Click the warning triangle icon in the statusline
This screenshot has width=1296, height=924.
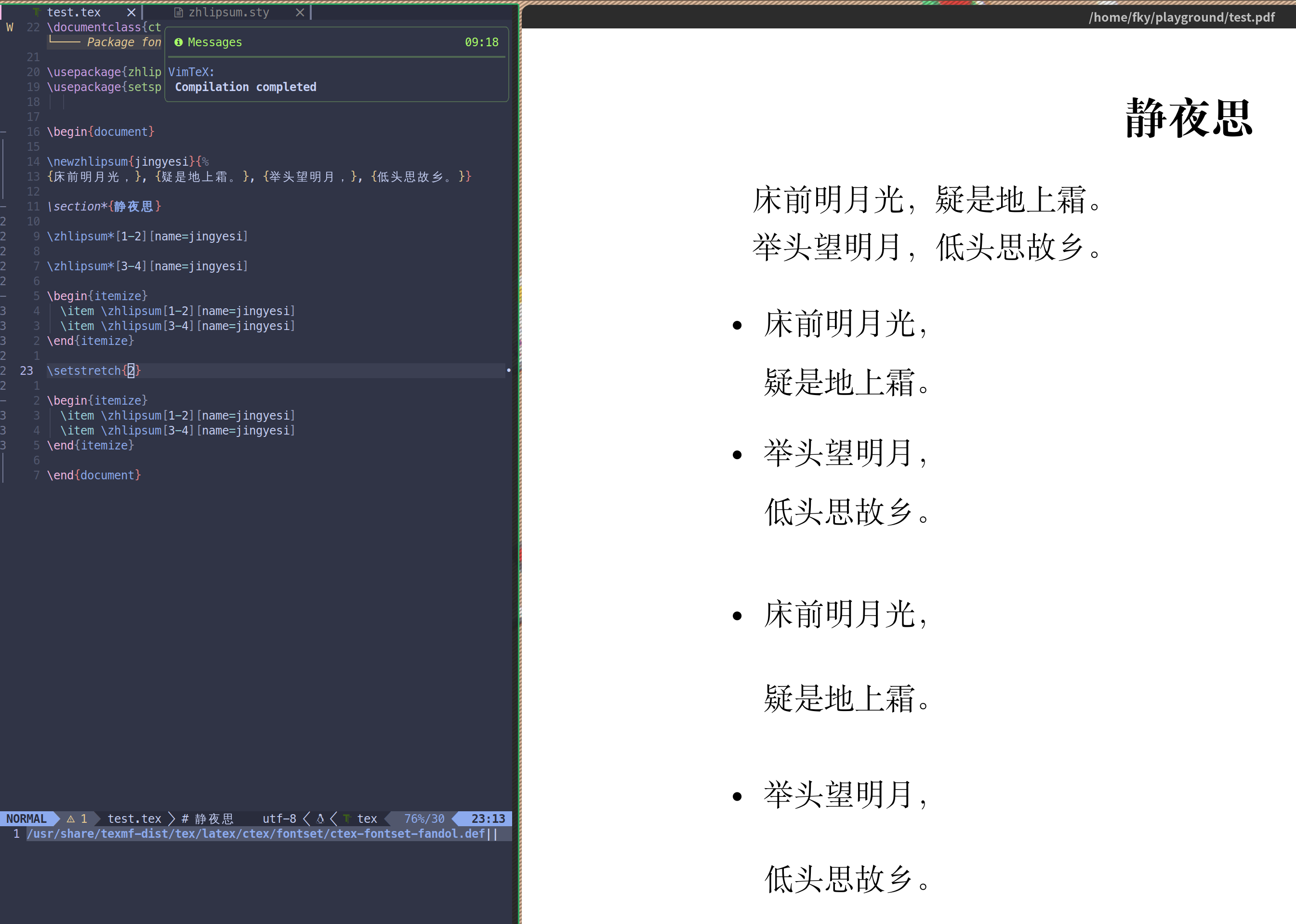click(69, 819)
